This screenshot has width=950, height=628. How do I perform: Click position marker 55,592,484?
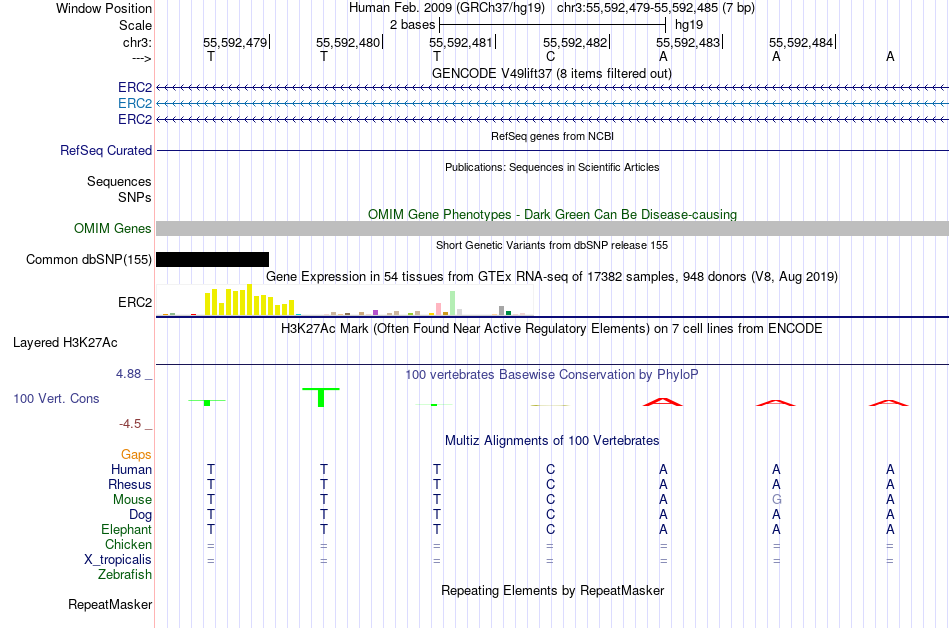pos(802,42)
